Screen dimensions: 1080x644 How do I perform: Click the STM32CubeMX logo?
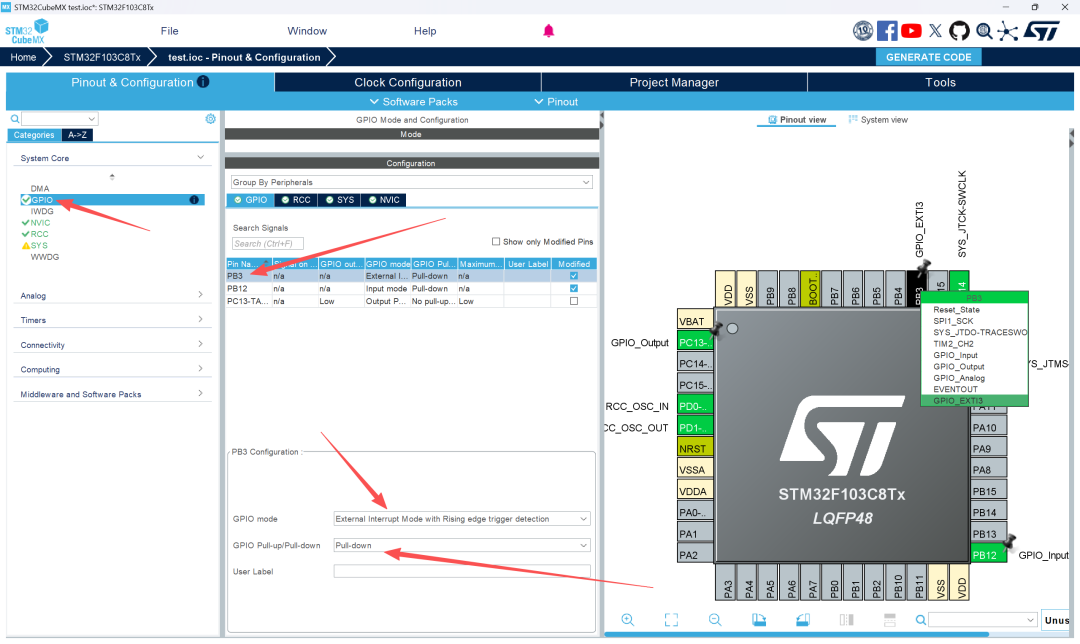[x=27, y=32]
